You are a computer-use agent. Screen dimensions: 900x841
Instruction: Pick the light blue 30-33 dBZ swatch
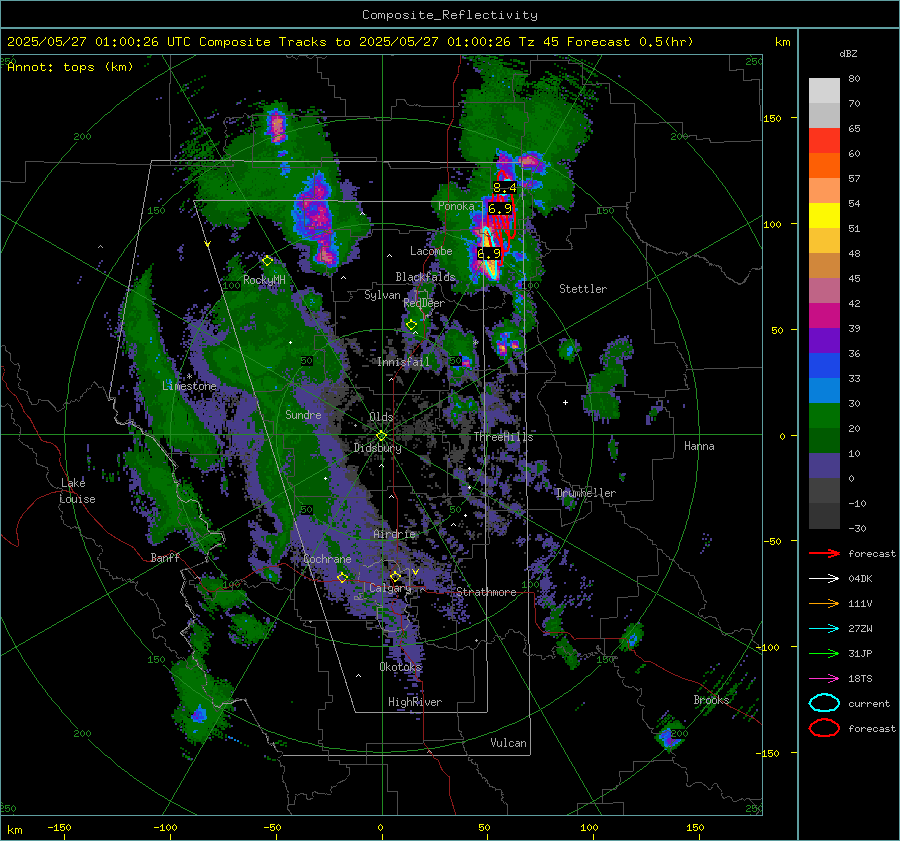(824, 391)
